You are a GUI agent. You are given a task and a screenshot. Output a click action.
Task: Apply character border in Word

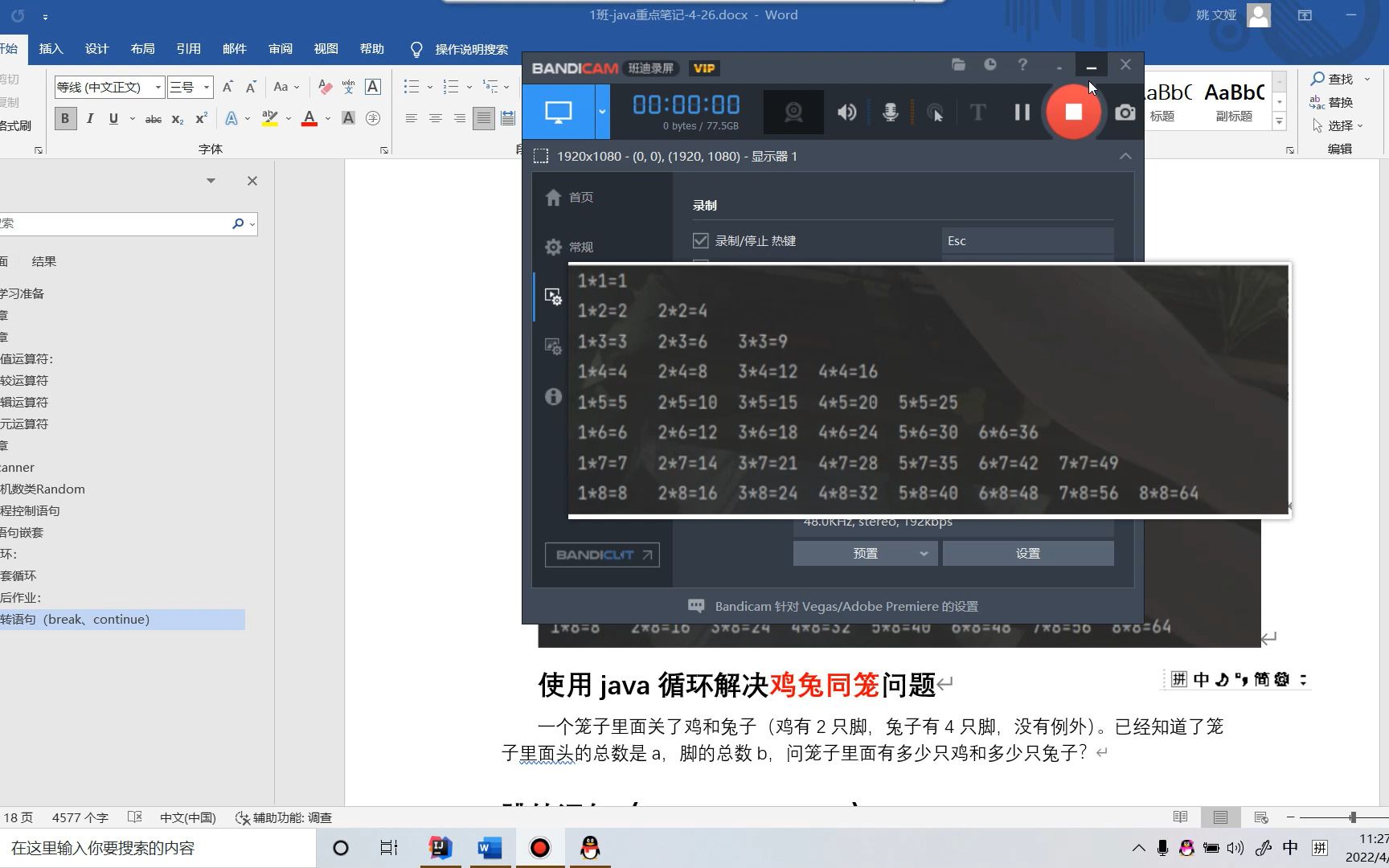[372, 87]
